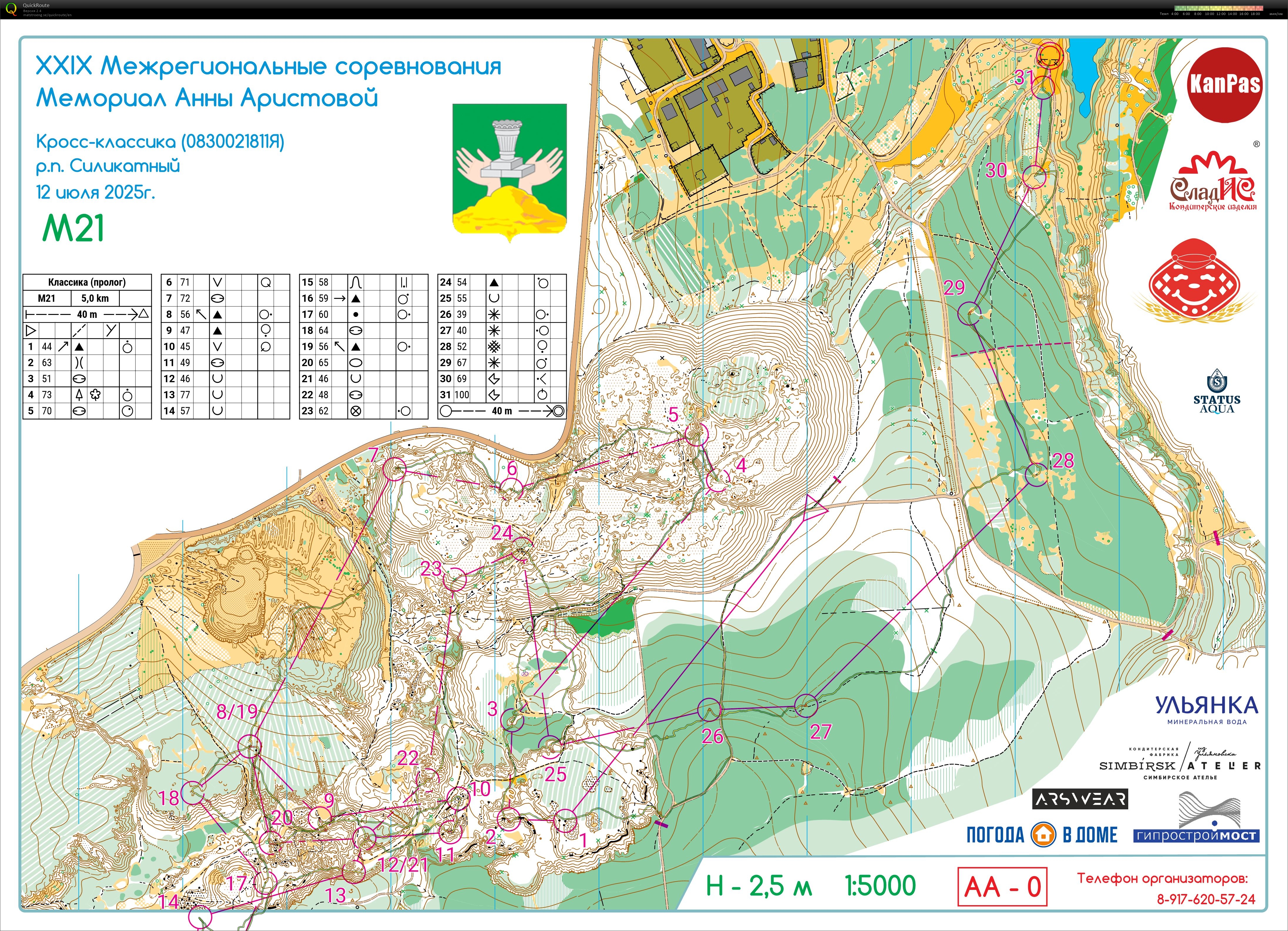Click the green M21 class label
Screen dimensions: 1288x931
(x=74, y=228)
